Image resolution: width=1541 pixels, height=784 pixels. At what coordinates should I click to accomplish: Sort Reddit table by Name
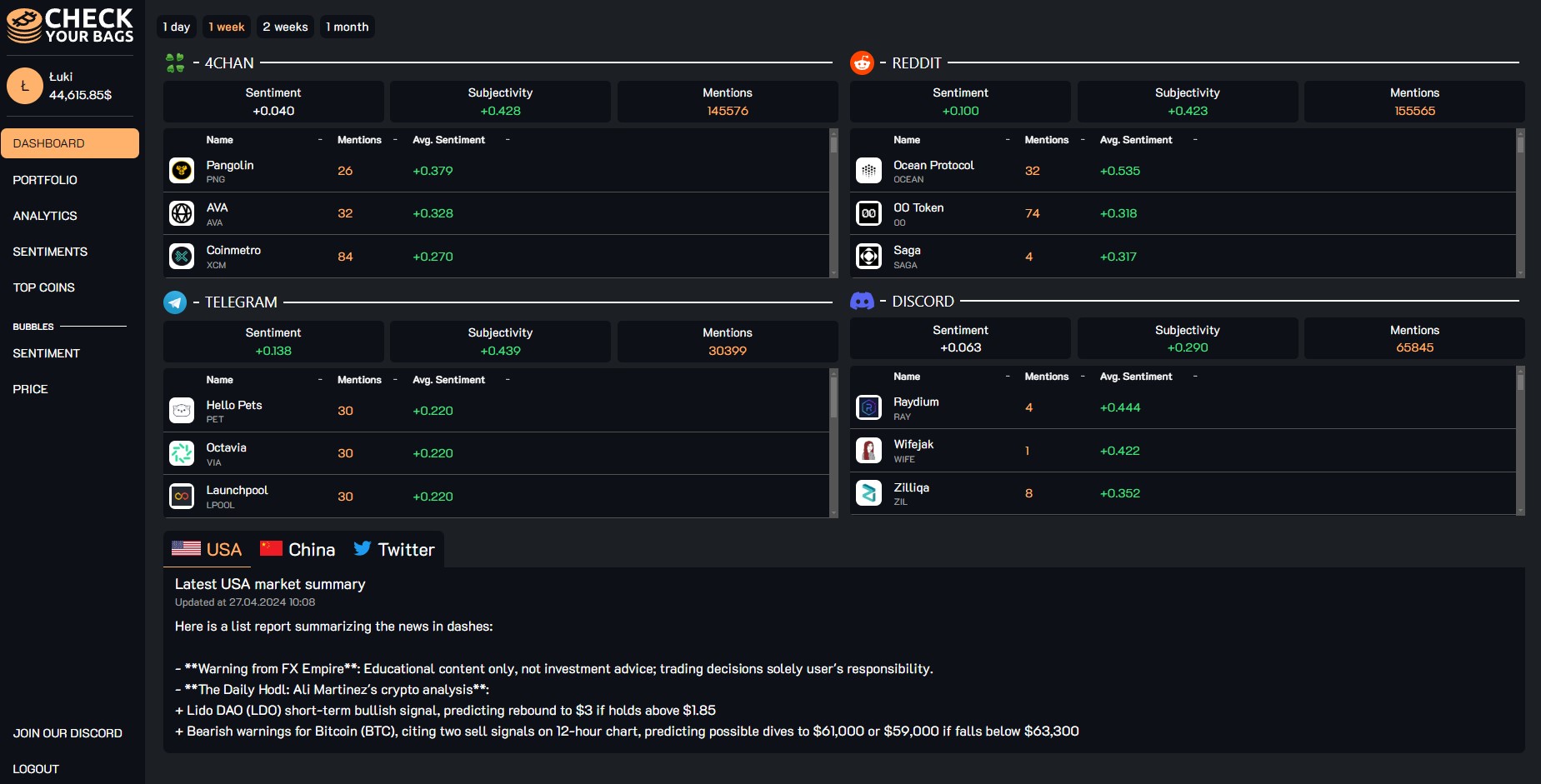click(x=907, y=140)
